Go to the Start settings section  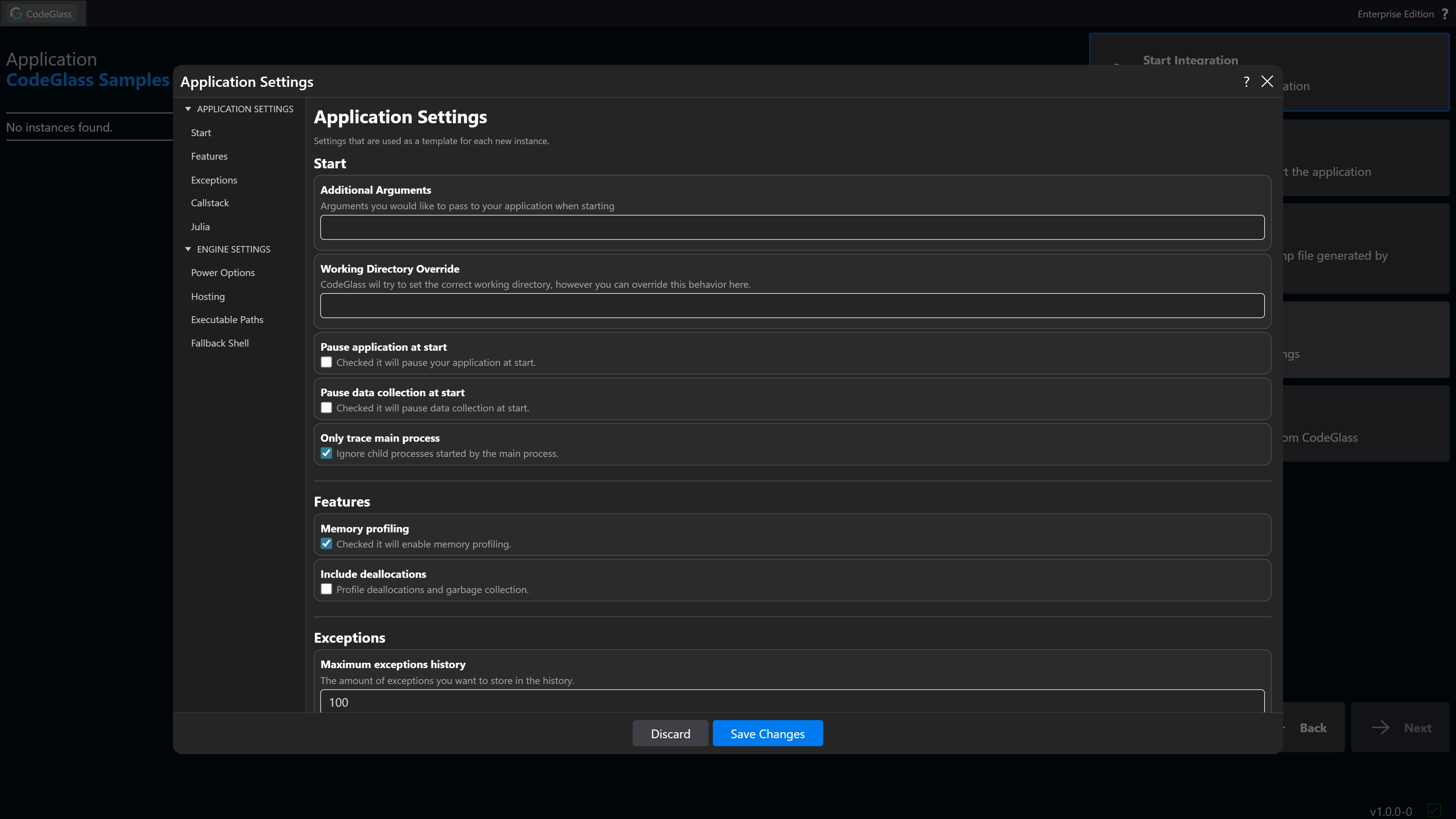(x=201, y=132)
